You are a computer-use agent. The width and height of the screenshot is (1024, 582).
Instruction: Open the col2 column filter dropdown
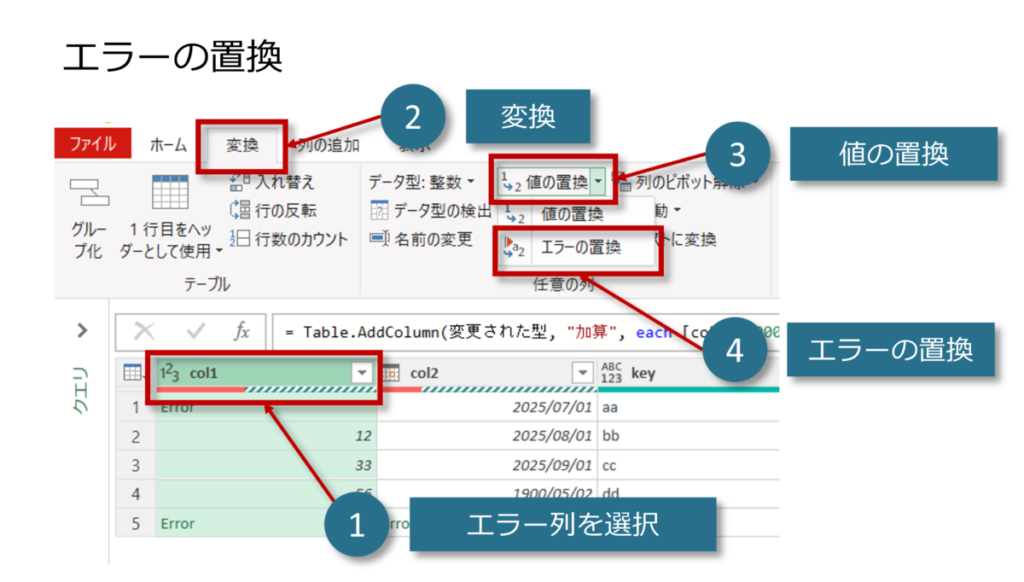tap(583, 372)
